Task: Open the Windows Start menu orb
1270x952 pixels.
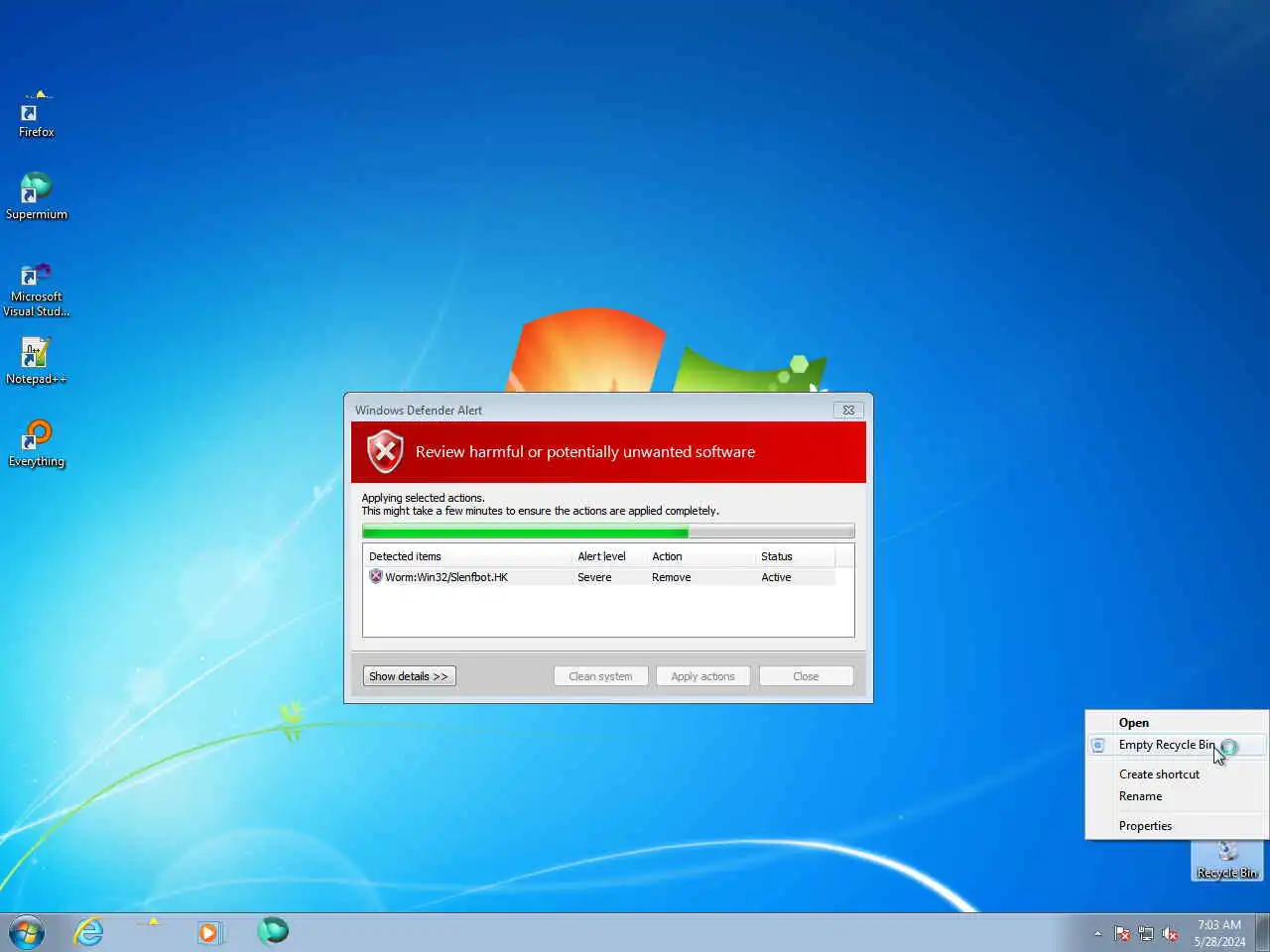Action: [x=27, y=932]
